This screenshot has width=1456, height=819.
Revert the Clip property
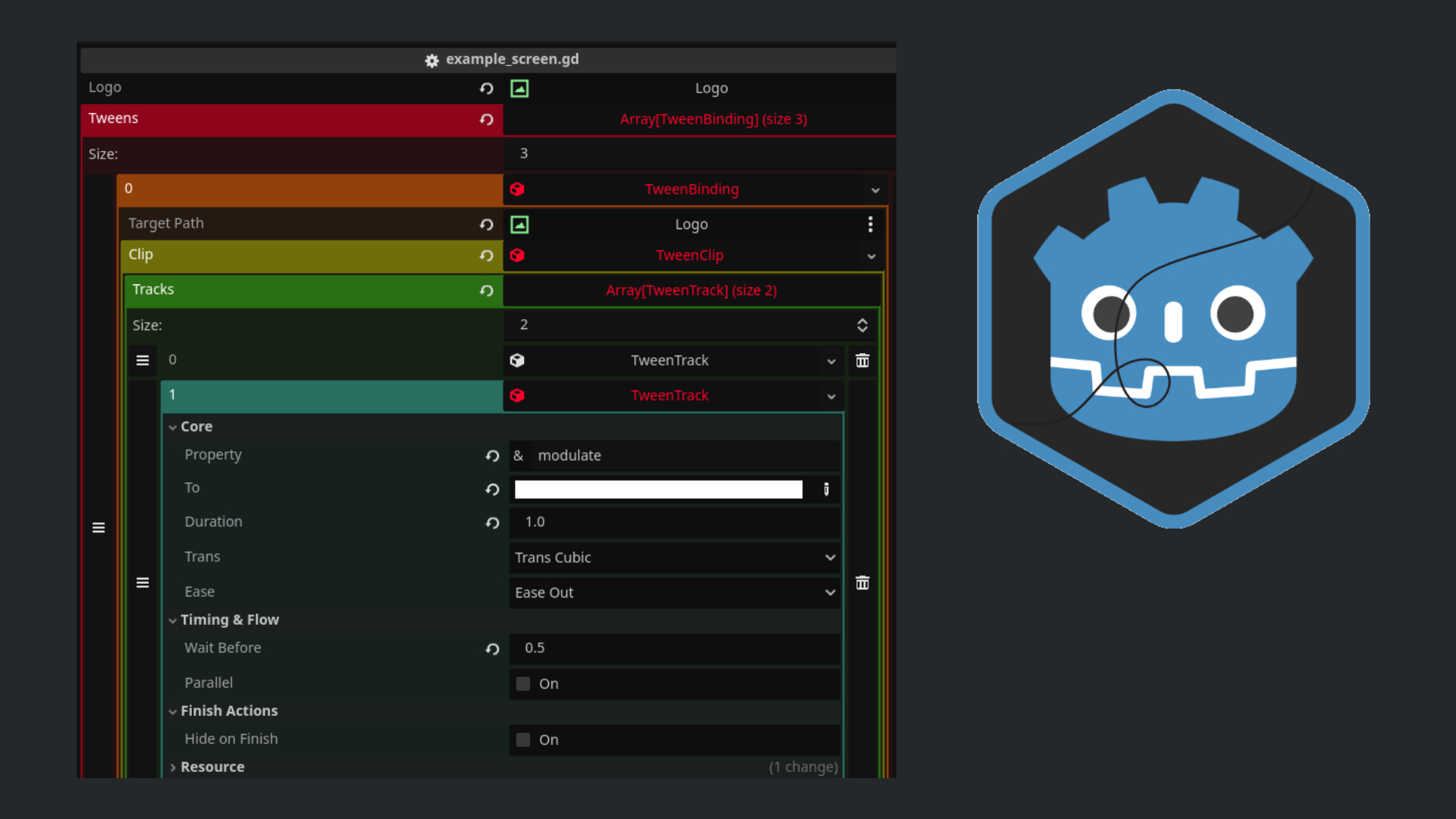(486, 256)
